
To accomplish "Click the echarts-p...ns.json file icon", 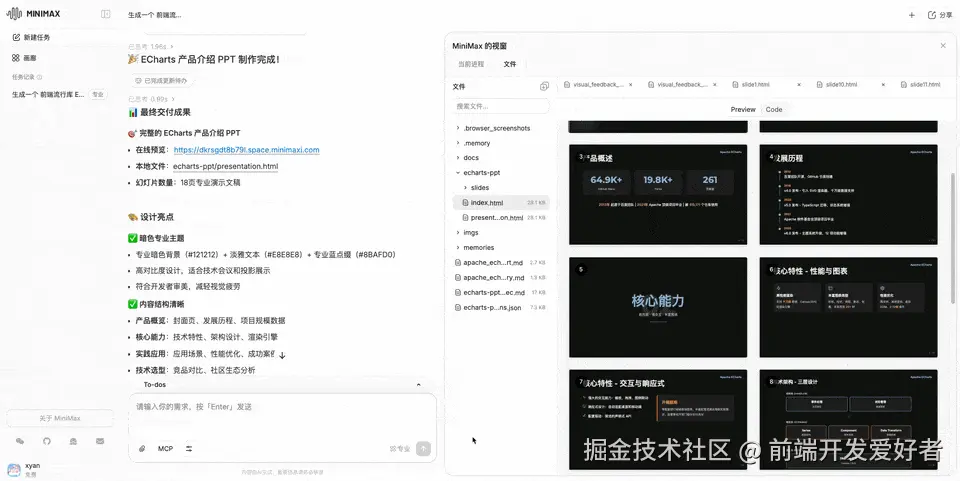I will pos(457,308).
